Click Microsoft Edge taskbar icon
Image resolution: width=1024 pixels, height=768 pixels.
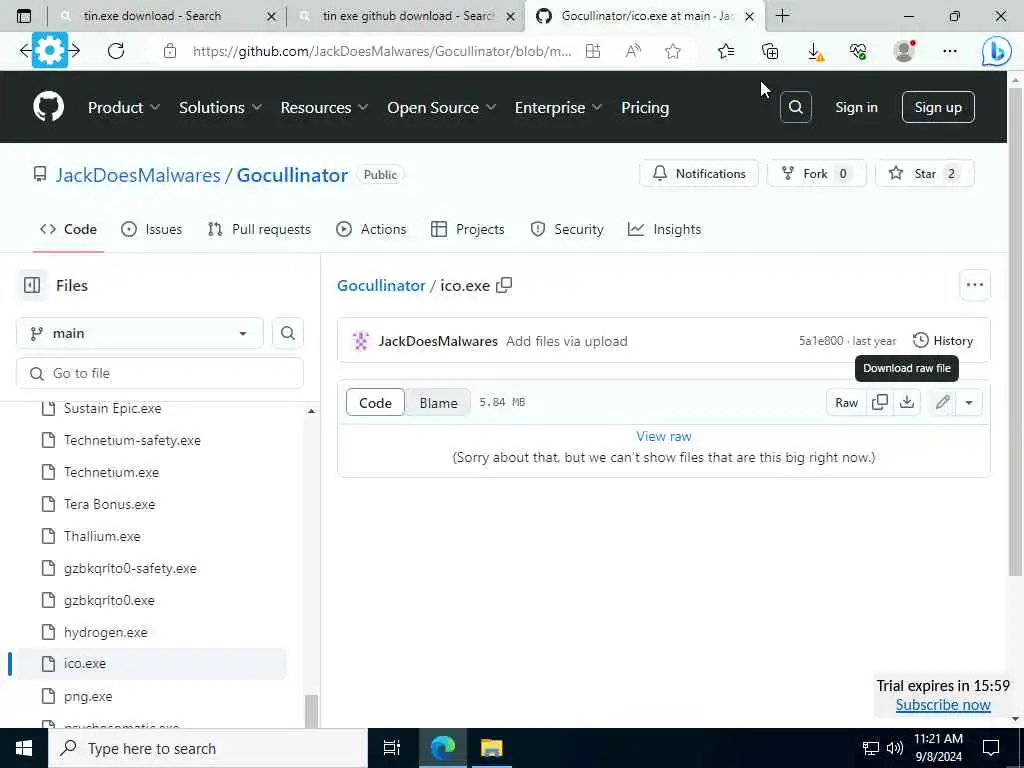443,748
